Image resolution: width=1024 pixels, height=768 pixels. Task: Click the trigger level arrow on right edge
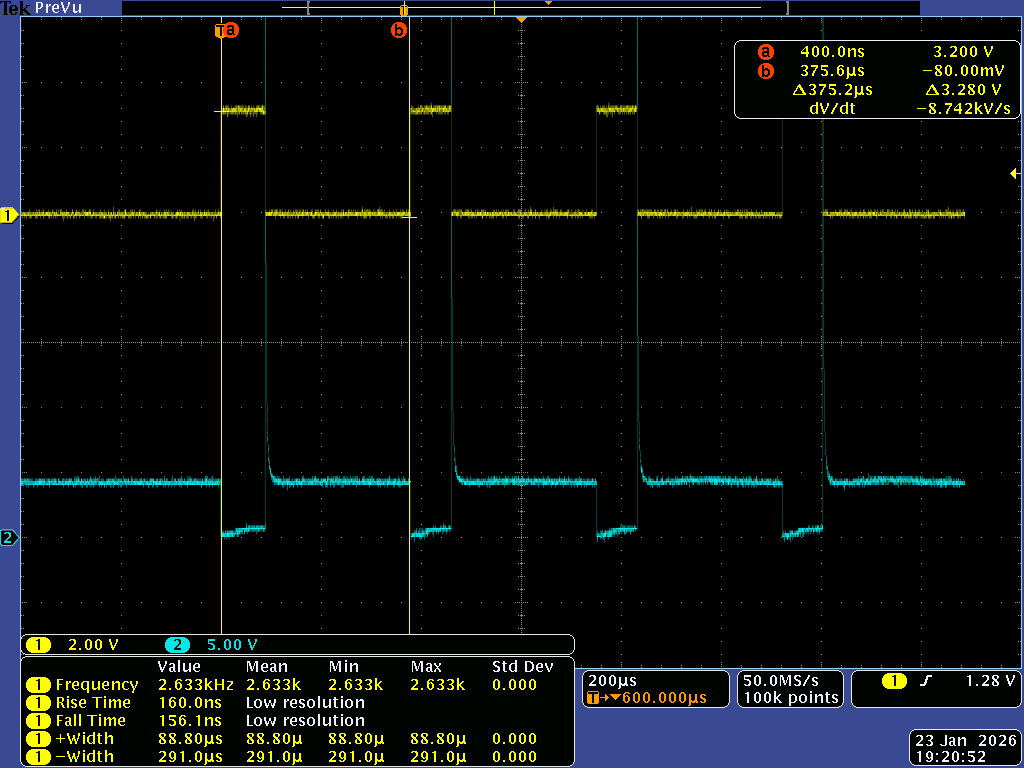point(1015,174)
